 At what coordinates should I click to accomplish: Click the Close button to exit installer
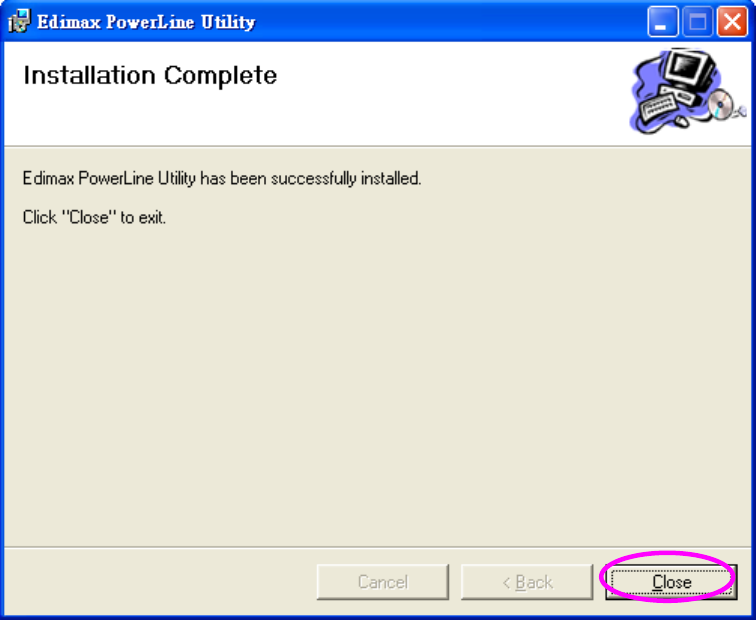pos(671,582)
